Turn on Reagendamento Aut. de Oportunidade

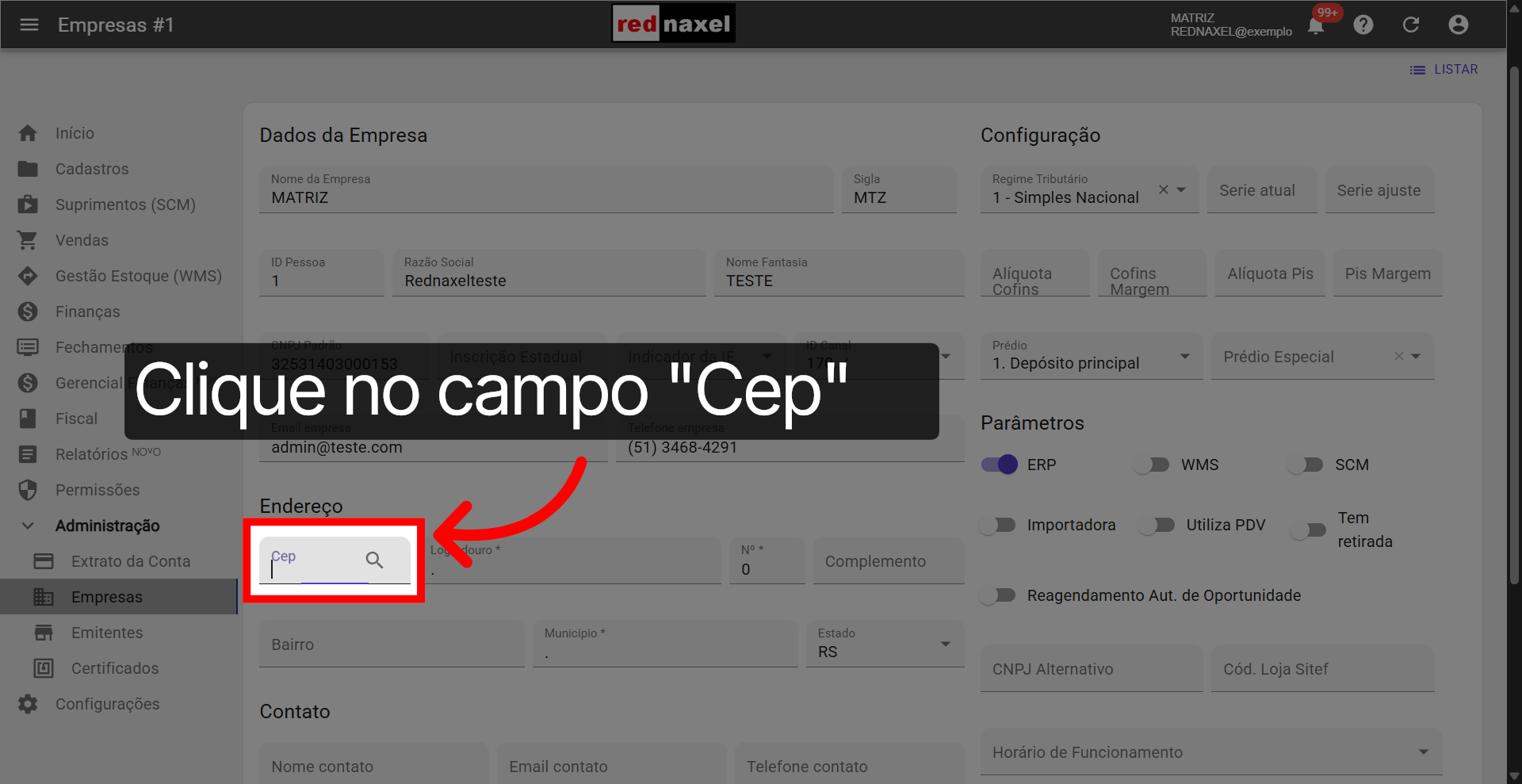tap(997, 595)
